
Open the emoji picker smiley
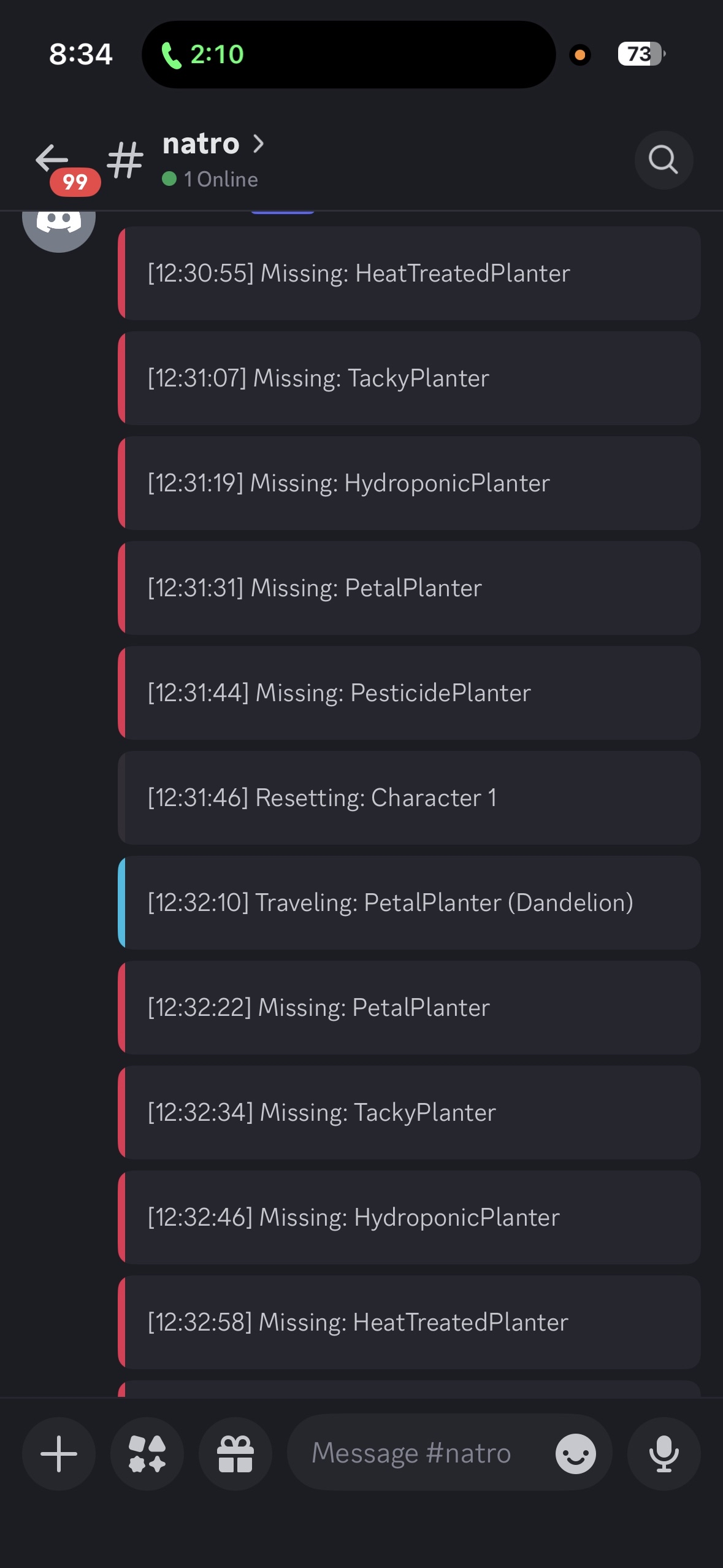(x=575, y=1453)
